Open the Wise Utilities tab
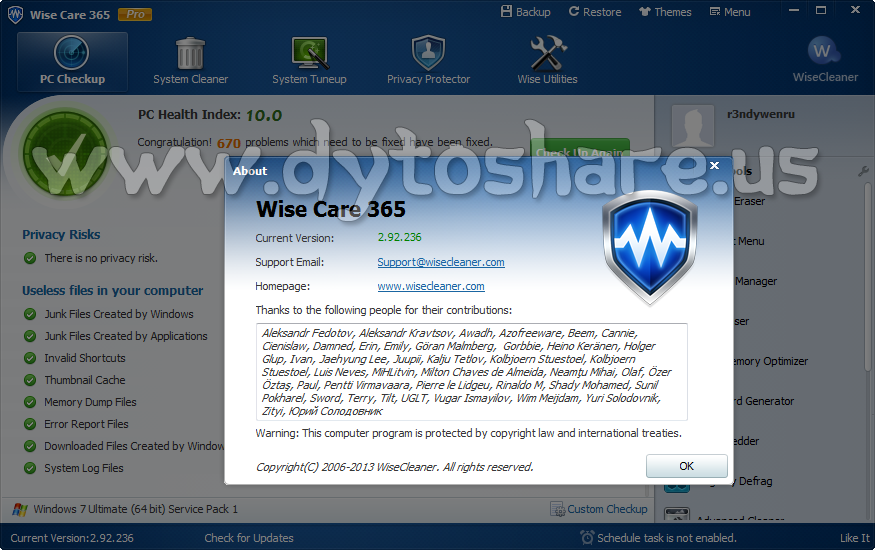The image size is (875, 550). click(x=547, y=61)
